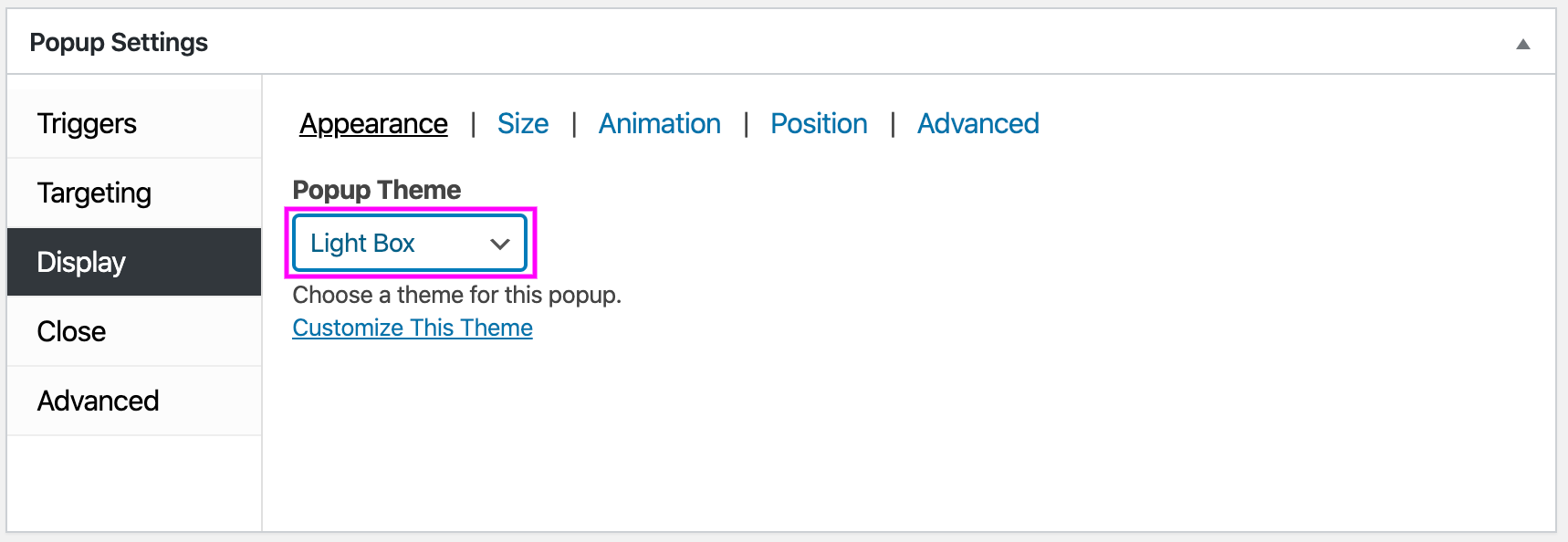Switch to the Position sub-tab
Image resolution: width=1568 pixels, height=542 pixels.
click(x=819, y=123)
